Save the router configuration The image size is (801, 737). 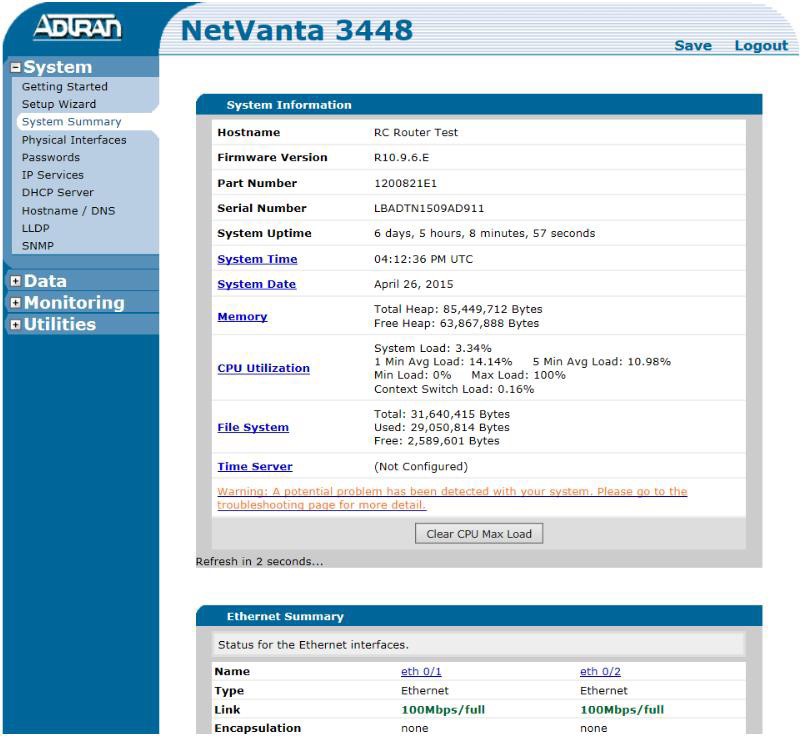pyautogui.click(x=694, y=45)
